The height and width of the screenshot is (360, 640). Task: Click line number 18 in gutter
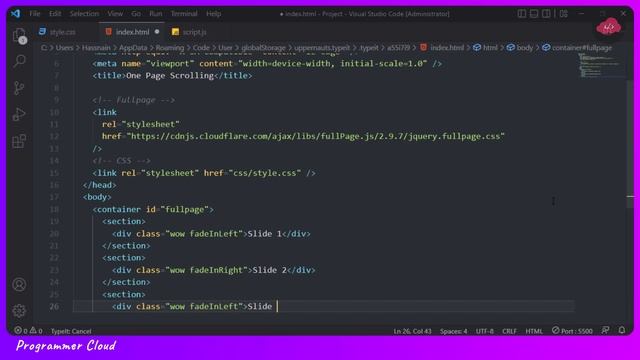click(54, 209)
